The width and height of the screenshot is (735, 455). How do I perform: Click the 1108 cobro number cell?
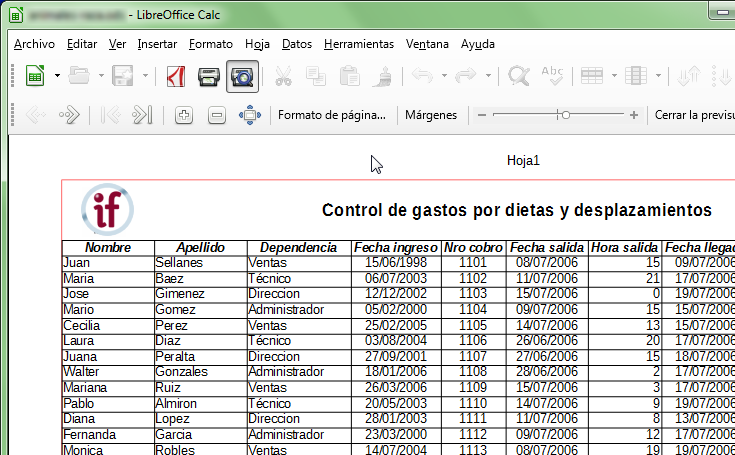pos(473,372)
